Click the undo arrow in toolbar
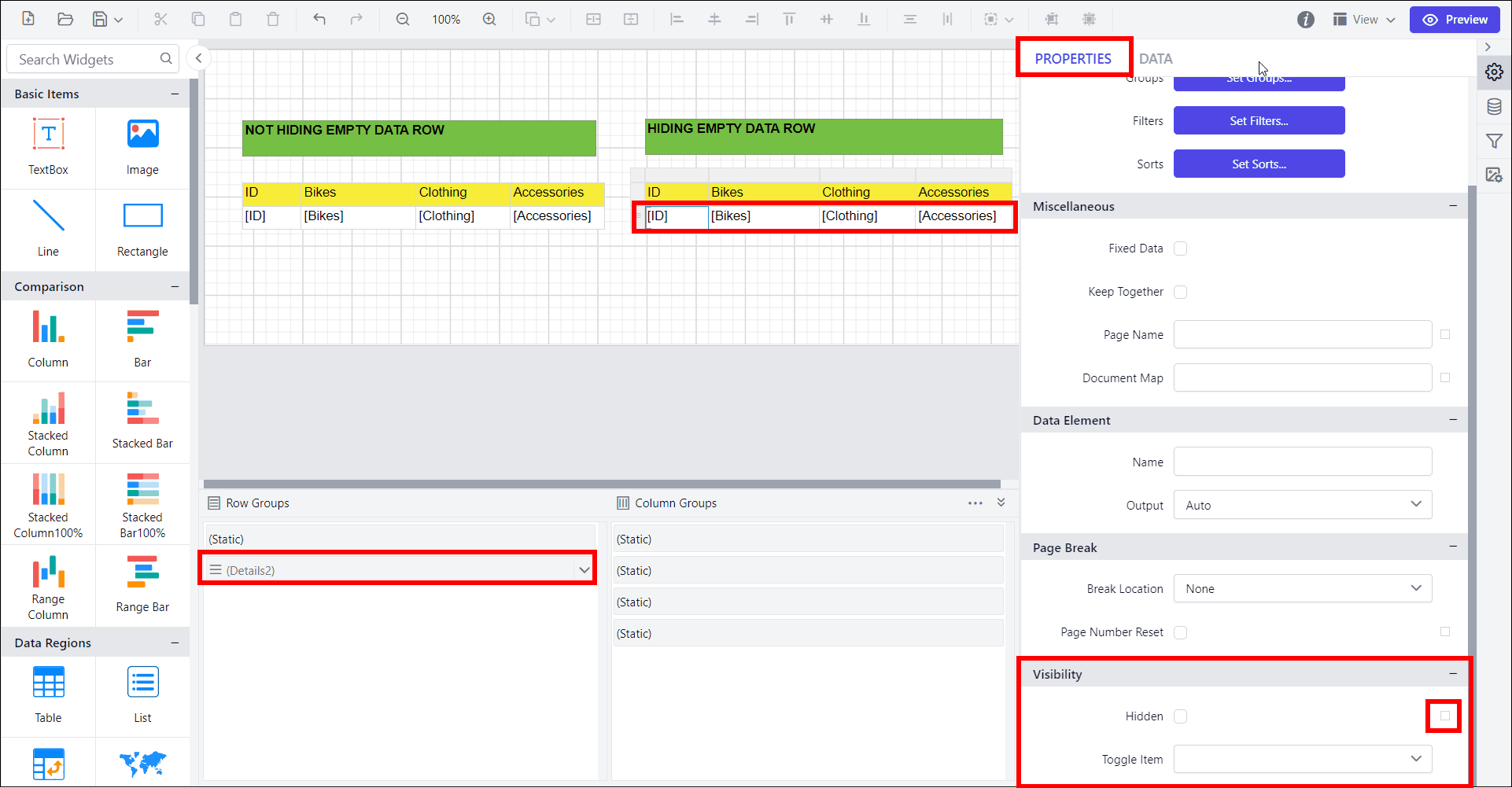The height and width of the screenshot is (788, 1512). (x=319, y=19)
